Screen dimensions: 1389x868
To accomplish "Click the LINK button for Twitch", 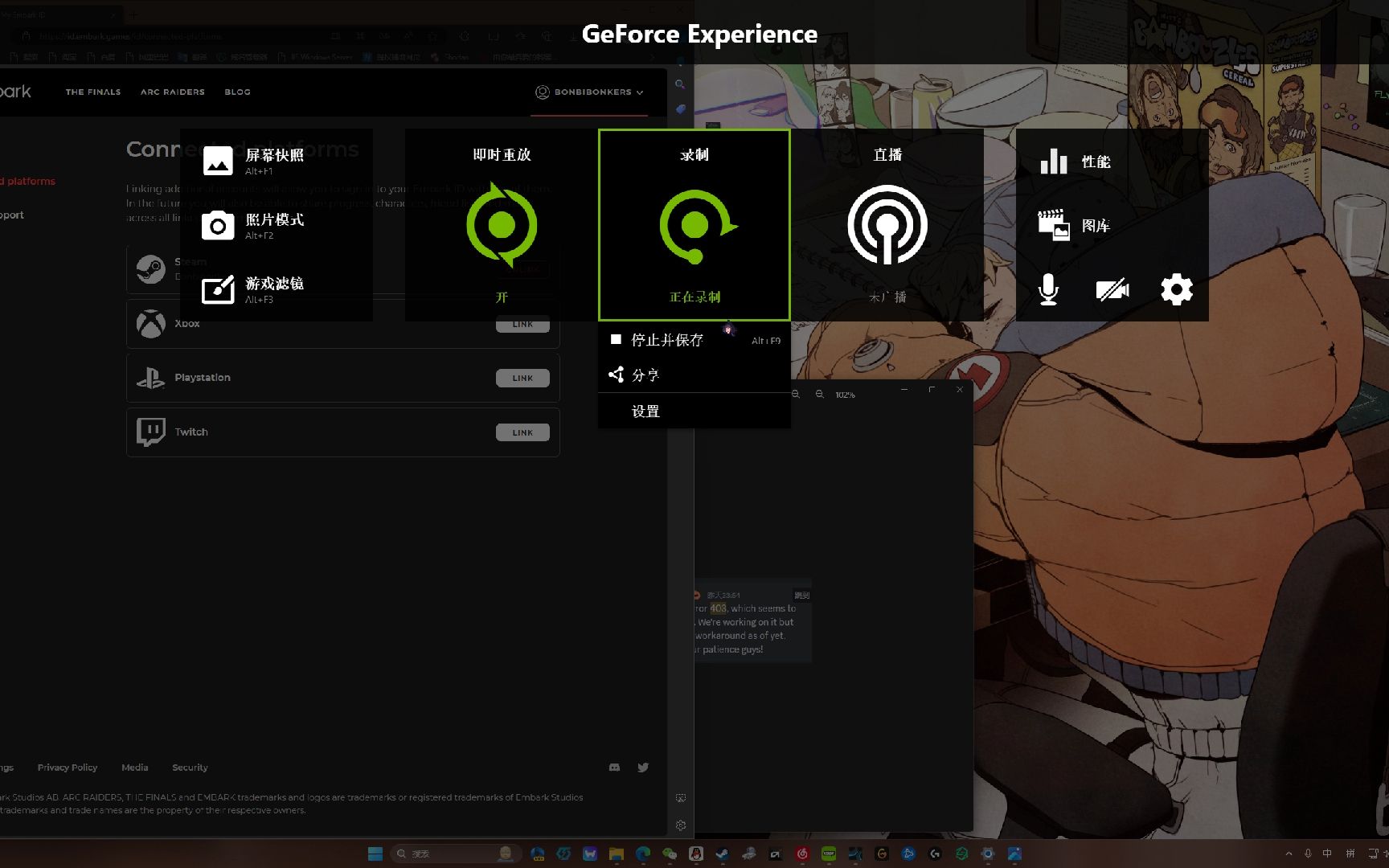I will (522, 432).
